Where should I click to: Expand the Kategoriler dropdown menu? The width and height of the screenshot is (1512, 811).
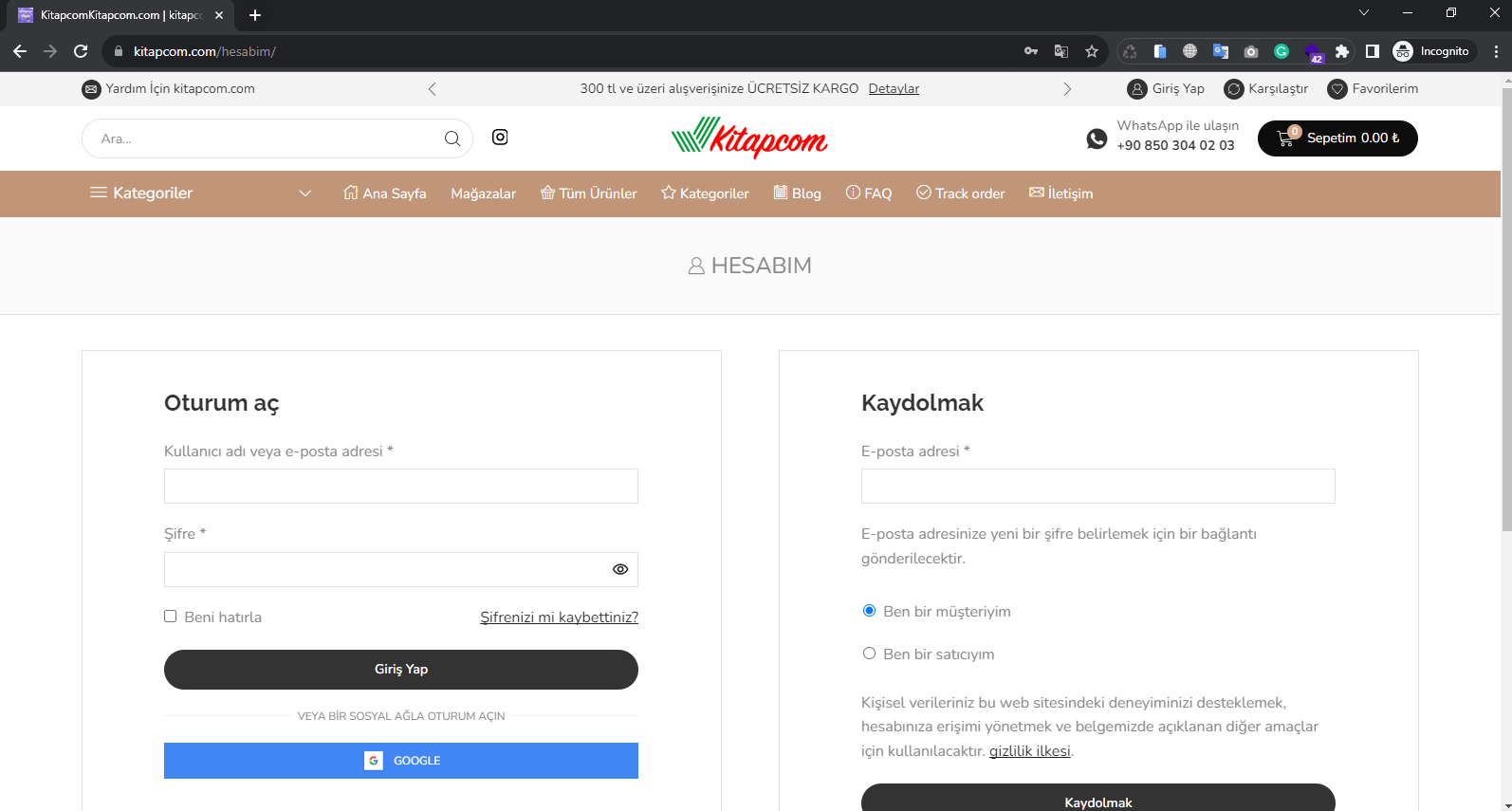click(x=200, y=194)
